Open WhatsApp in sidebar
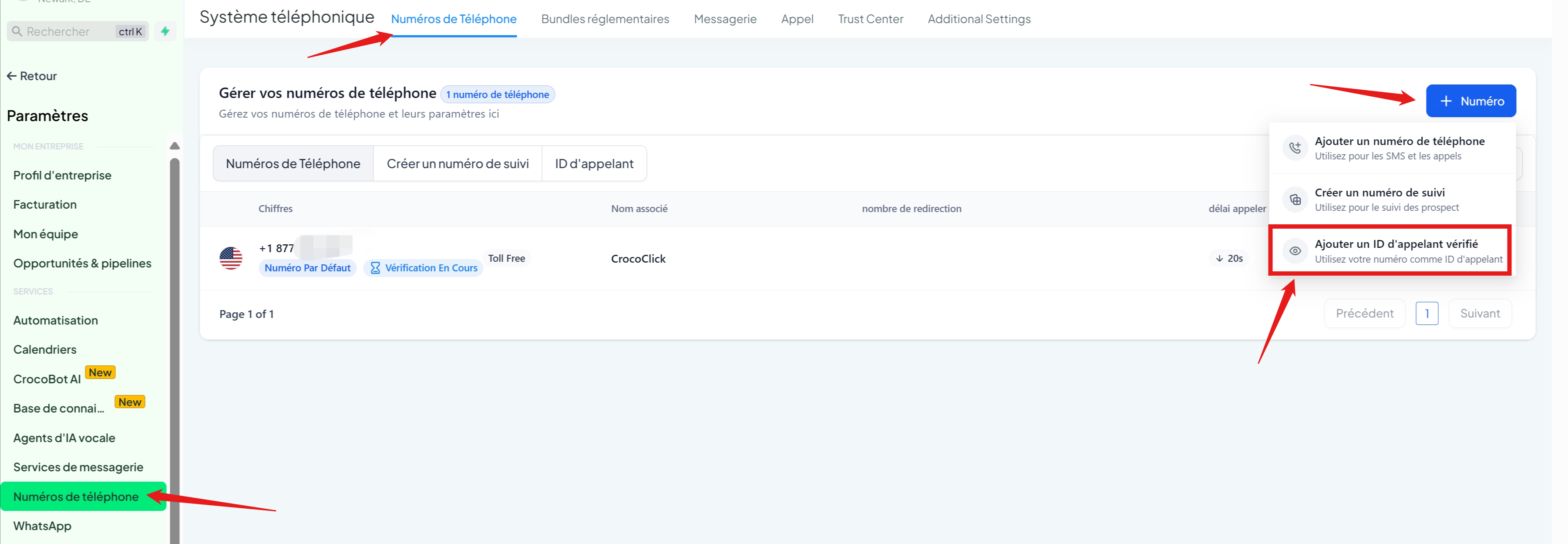Image resolution: width=1568 pixels, height=544 pixels. [x=42, y=526]
